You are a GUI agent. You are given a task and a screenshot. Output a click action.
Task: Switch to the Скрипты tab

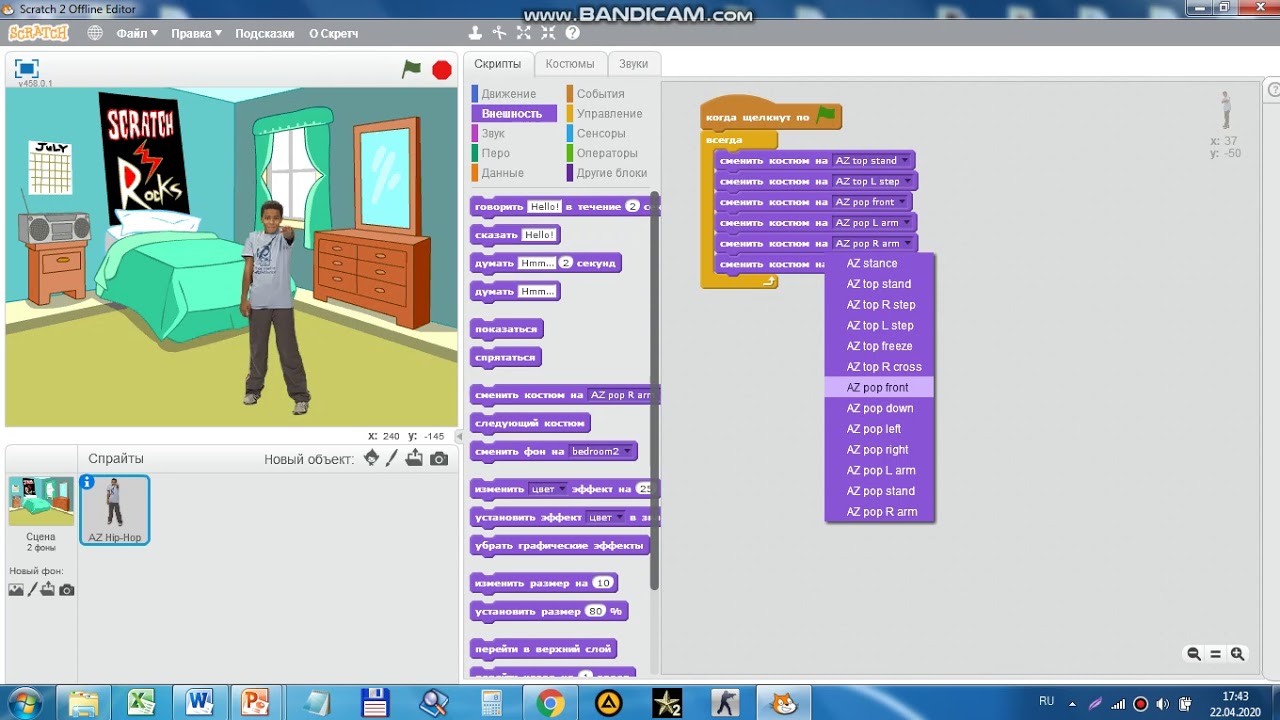[x=497, y=64]
